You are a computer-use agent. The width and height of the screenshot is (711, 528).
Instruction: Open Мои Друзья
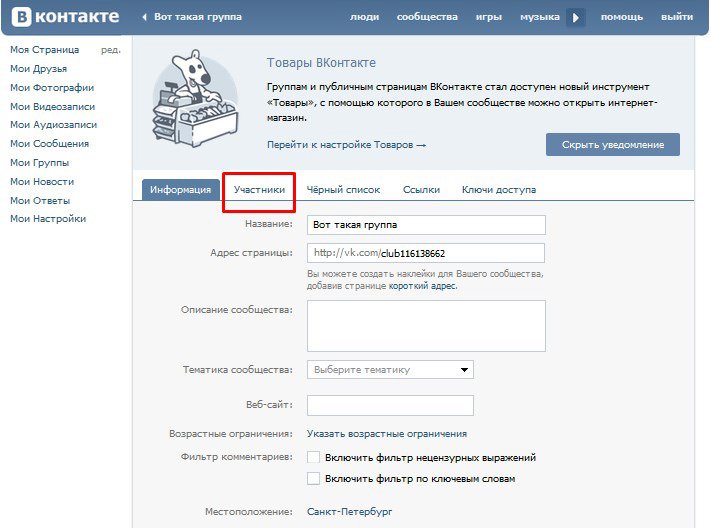pos(39,69)
